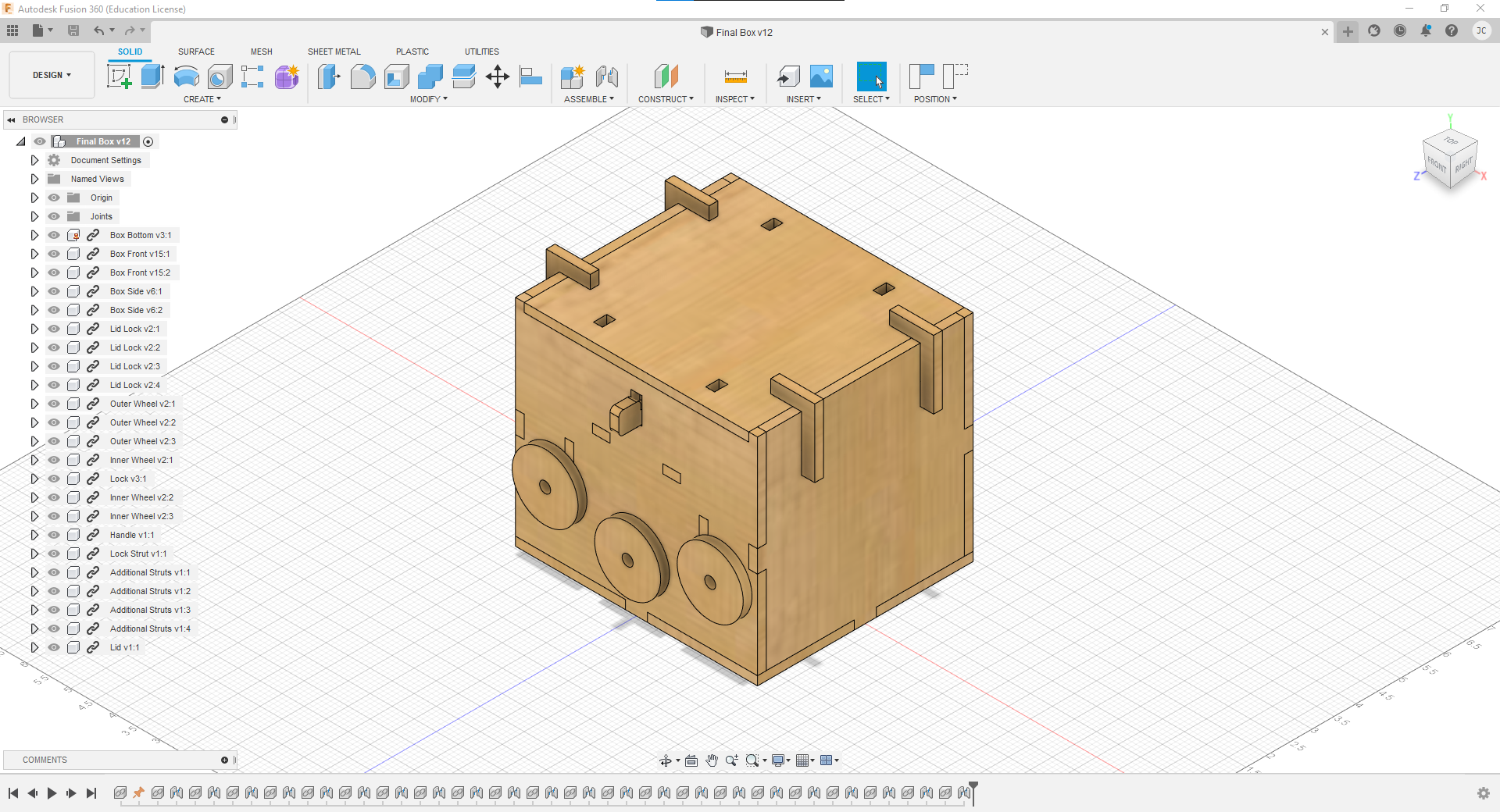Open the INSERT menu
This screenshot has width=1500, height=812.
[804, 99]
